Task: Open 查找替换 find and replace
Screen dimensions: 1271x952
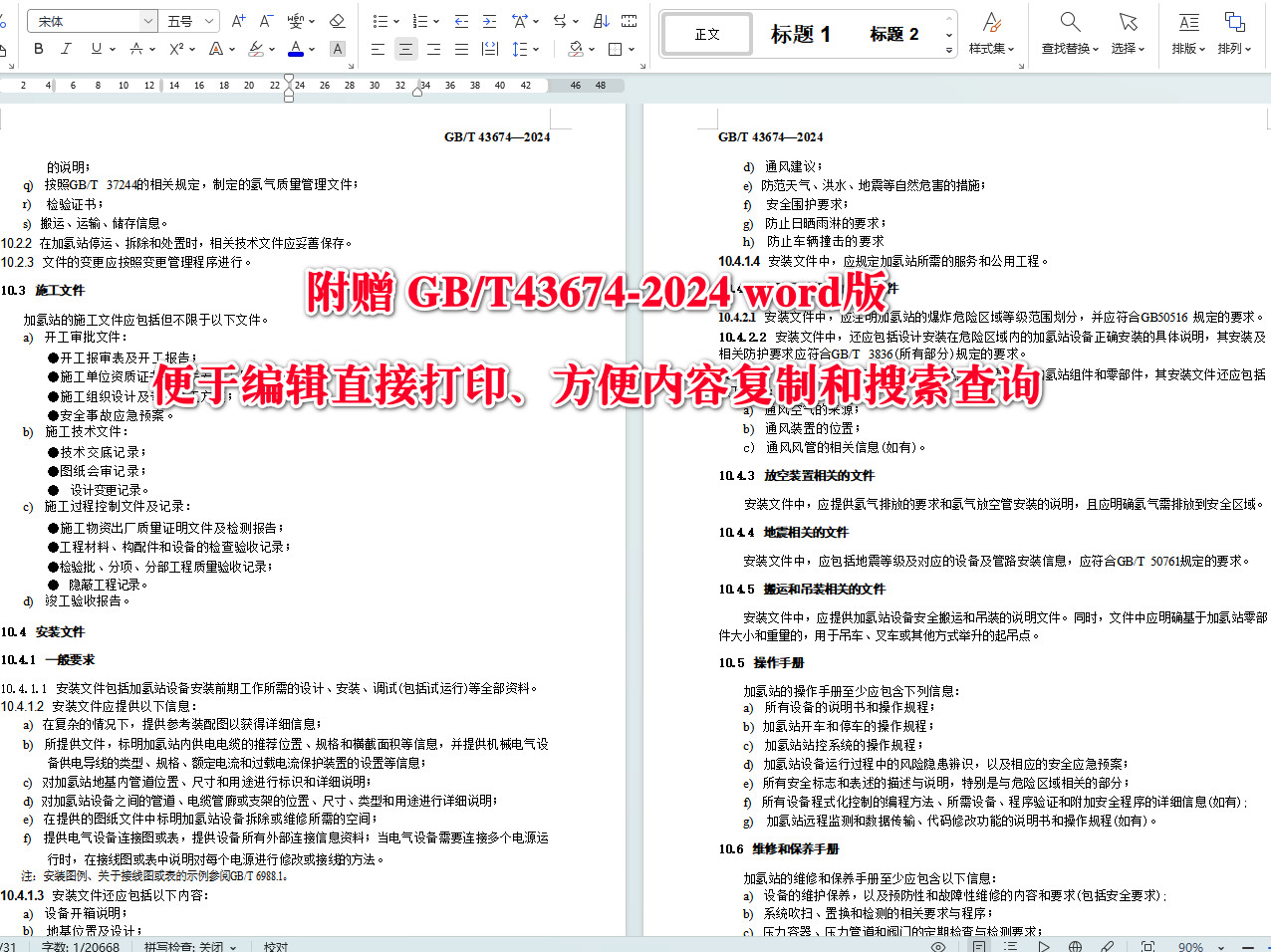Action: click(1070, 33)
